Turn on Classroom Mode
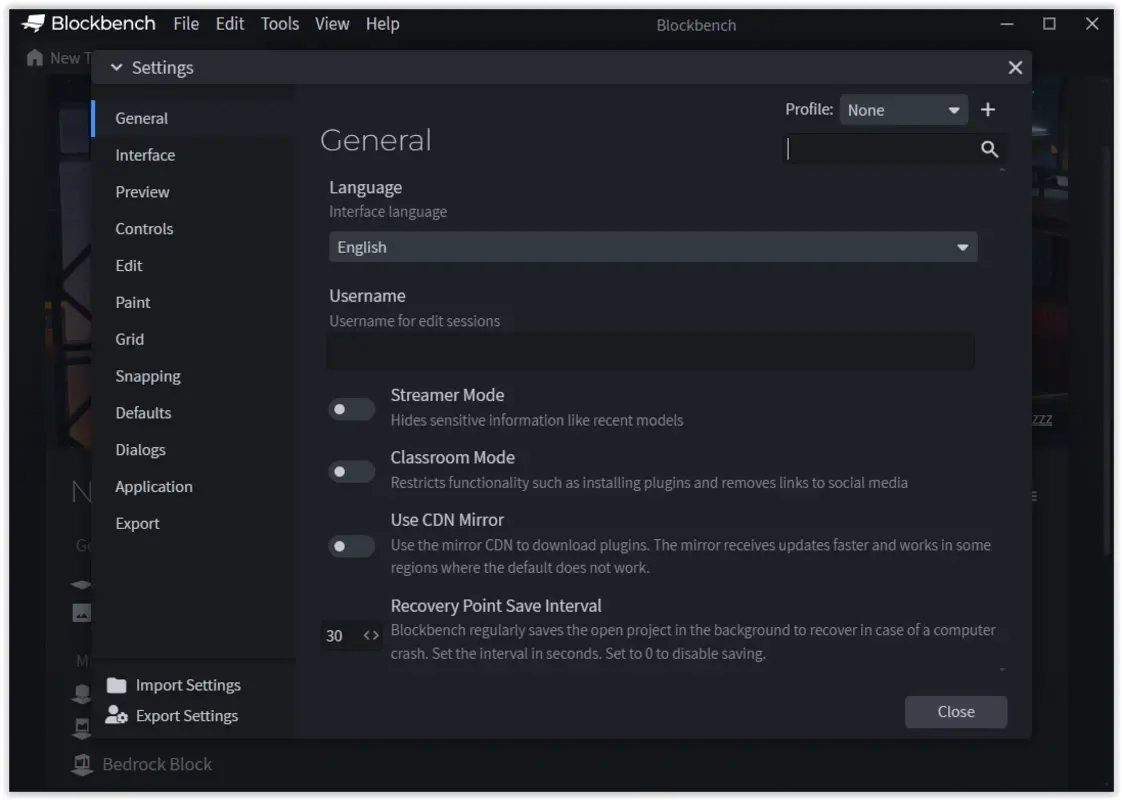This screenshot has height=800, width=1122. (x=352, y=471)
